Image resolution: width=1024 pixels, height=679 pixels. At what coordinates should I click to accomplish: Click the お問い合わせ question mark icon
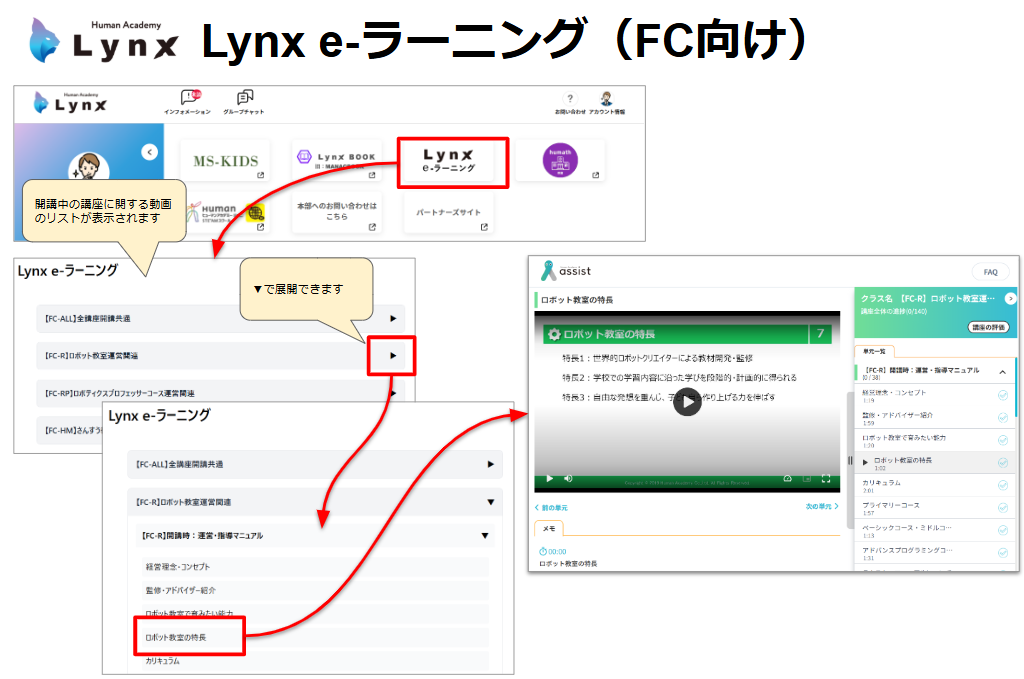[x=570, y=98]
